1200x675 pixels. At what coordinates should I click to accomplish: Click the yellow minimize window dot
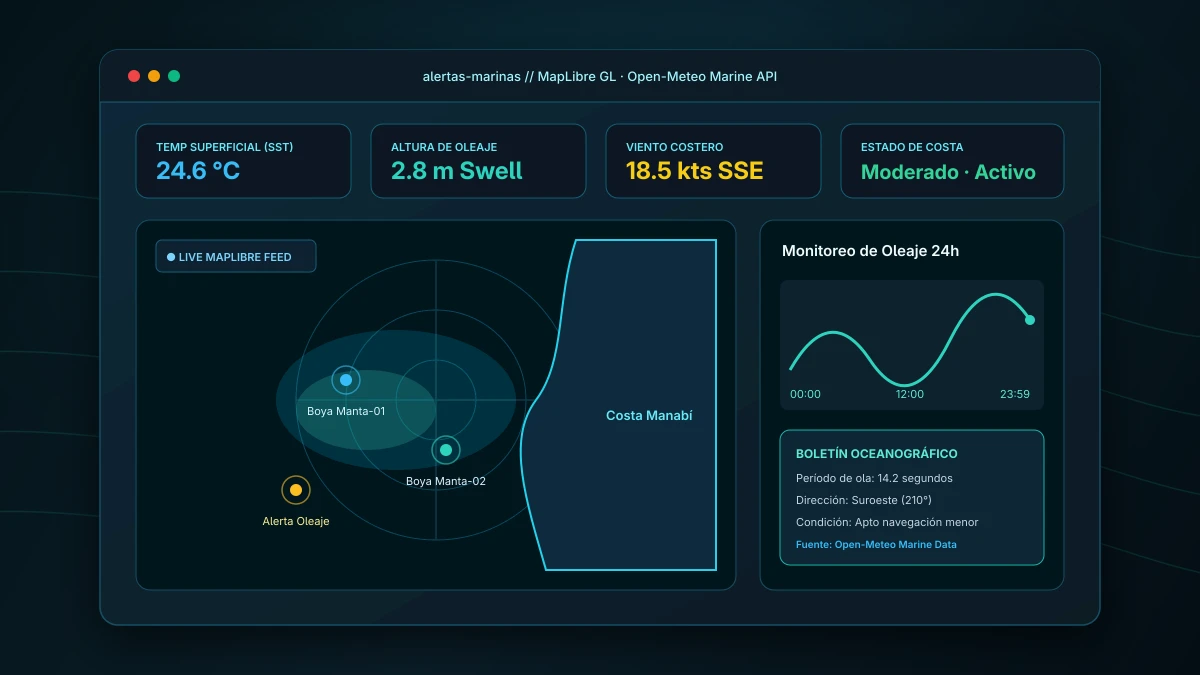point(154,76)
